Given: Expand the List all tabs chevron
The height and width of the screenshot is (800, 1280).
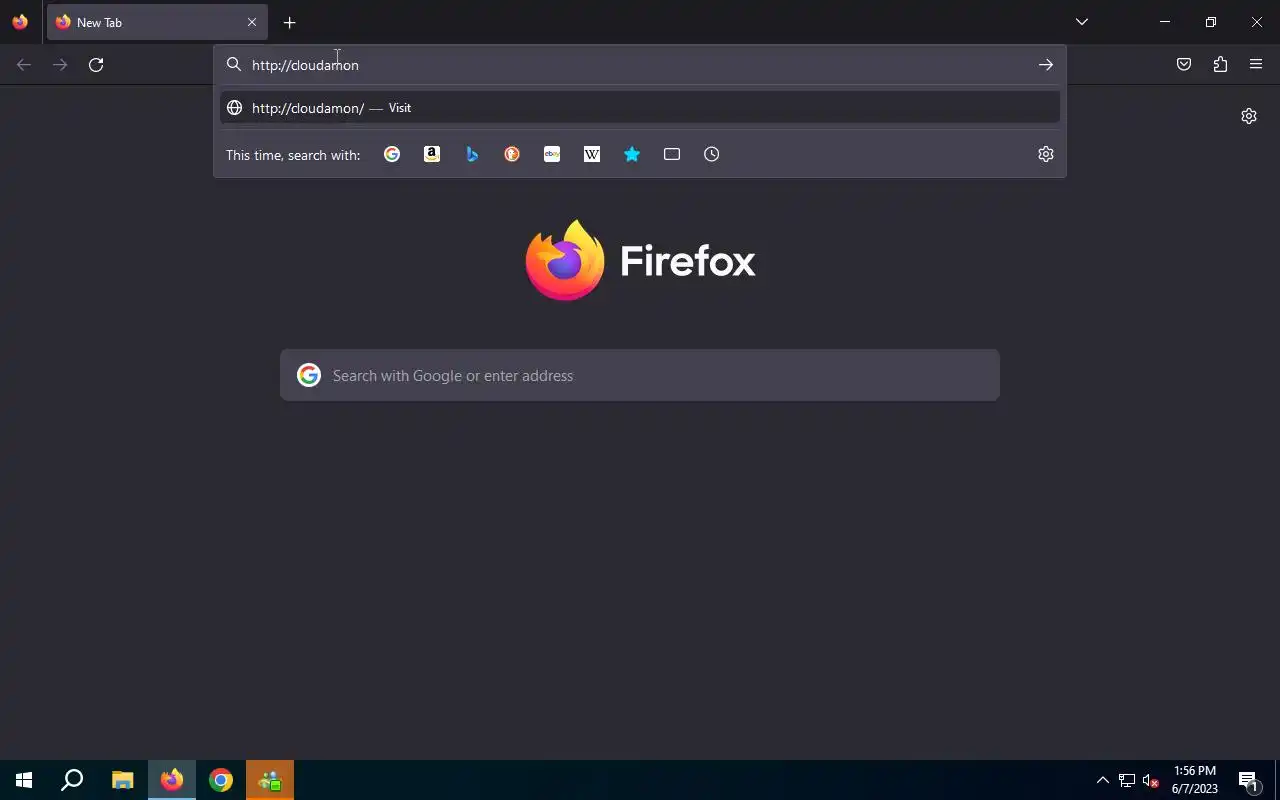Looking at the screenshot, I should point(1082,22).
